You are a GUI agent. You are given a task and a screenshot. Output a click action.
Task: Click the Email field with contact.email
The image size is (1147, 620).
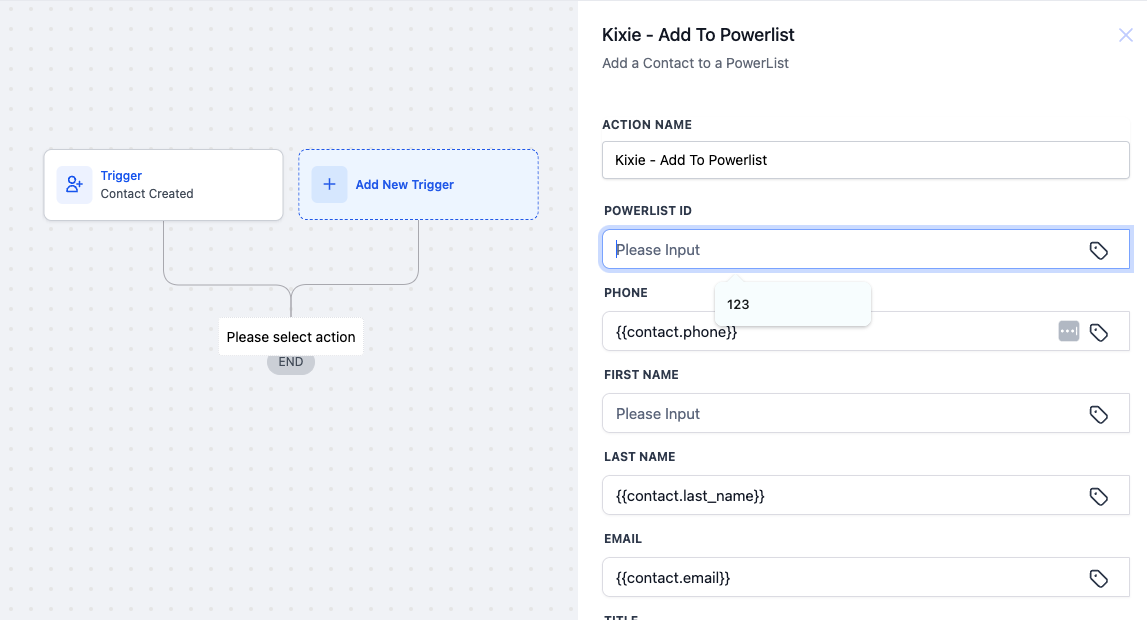[x=865, y=577]
